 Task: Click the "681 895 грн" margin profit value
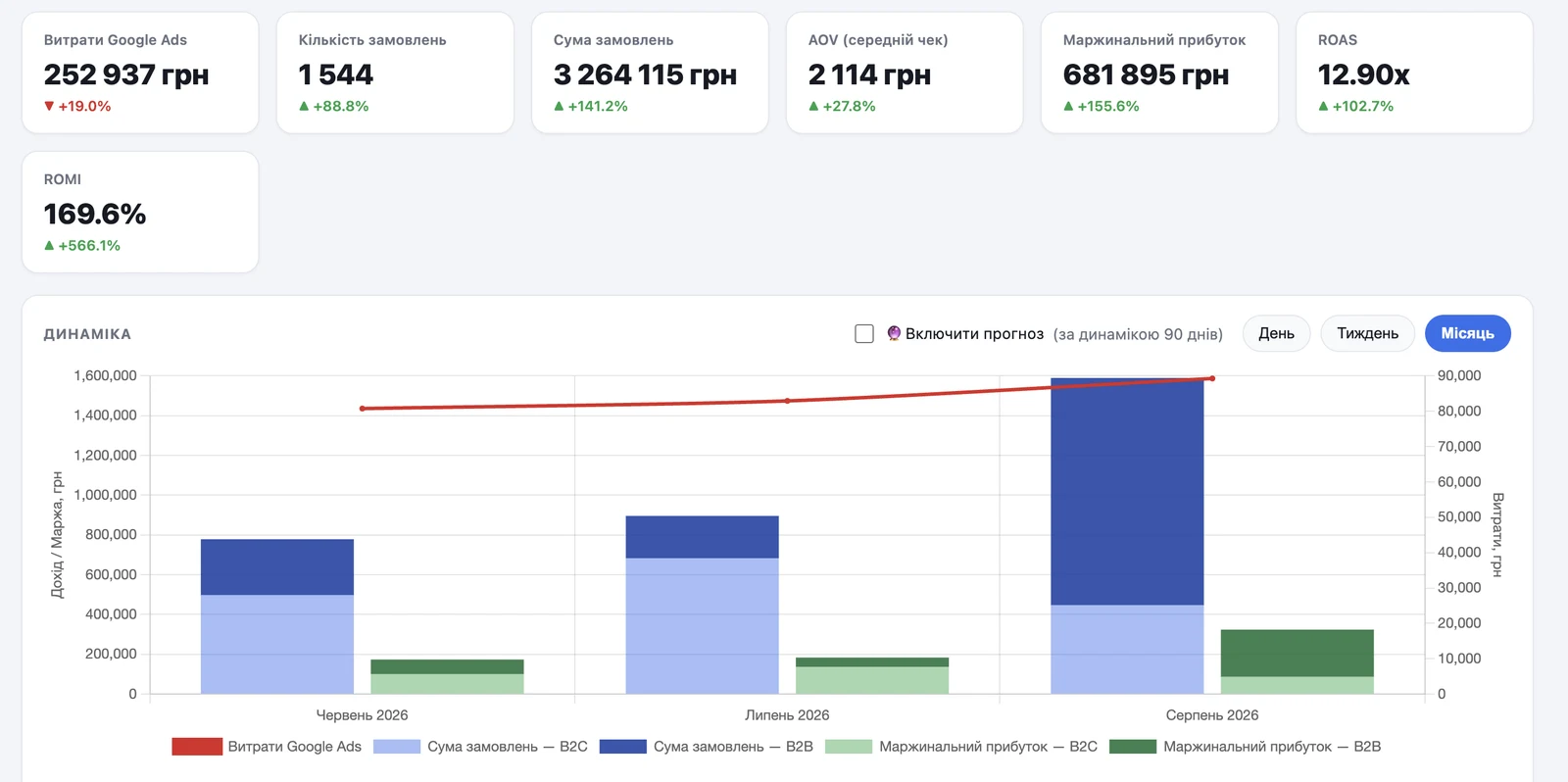pyautogui.click(x=1146, y=74)
